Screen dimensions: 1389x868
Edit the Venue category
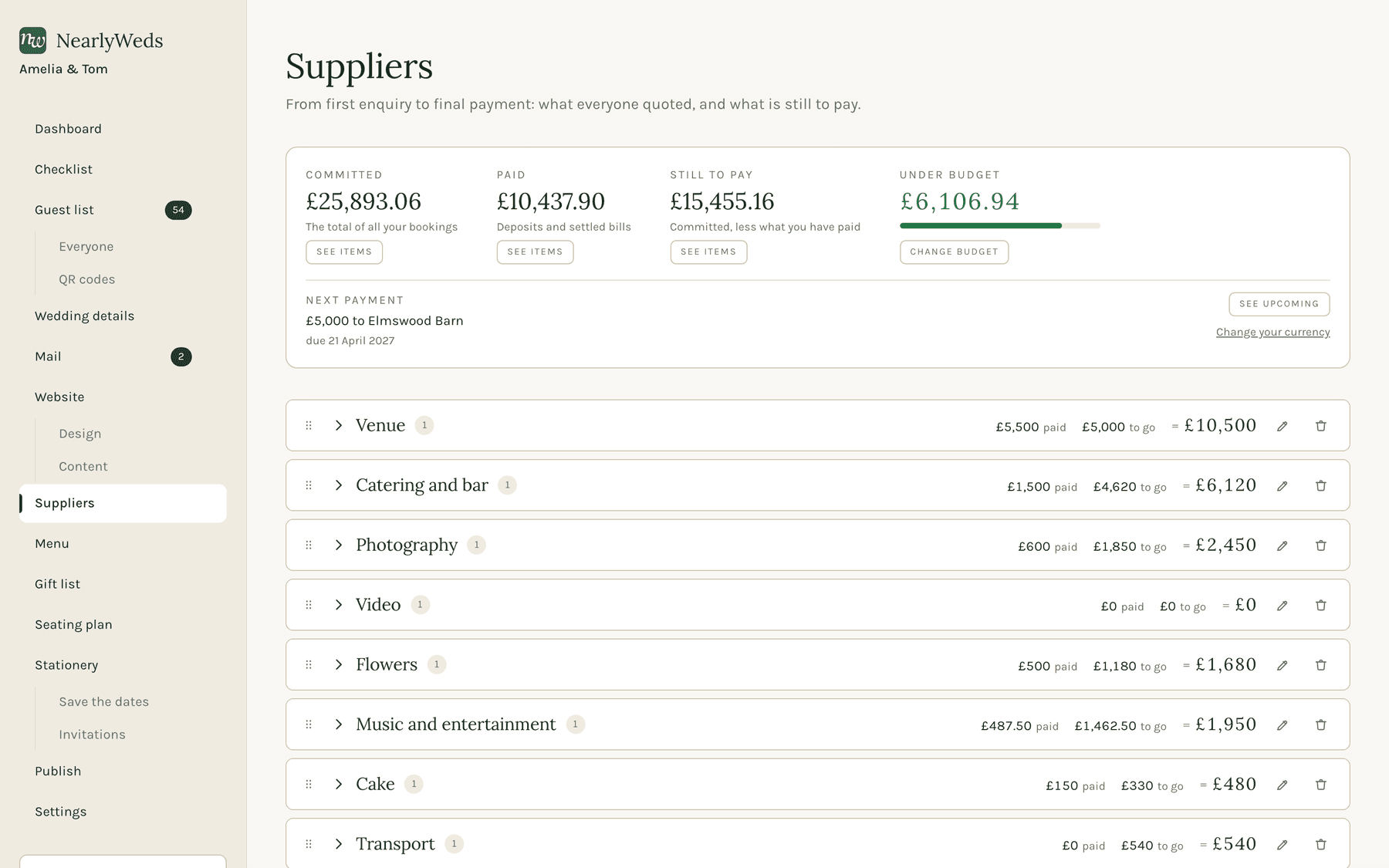[x=1282, y=426]
